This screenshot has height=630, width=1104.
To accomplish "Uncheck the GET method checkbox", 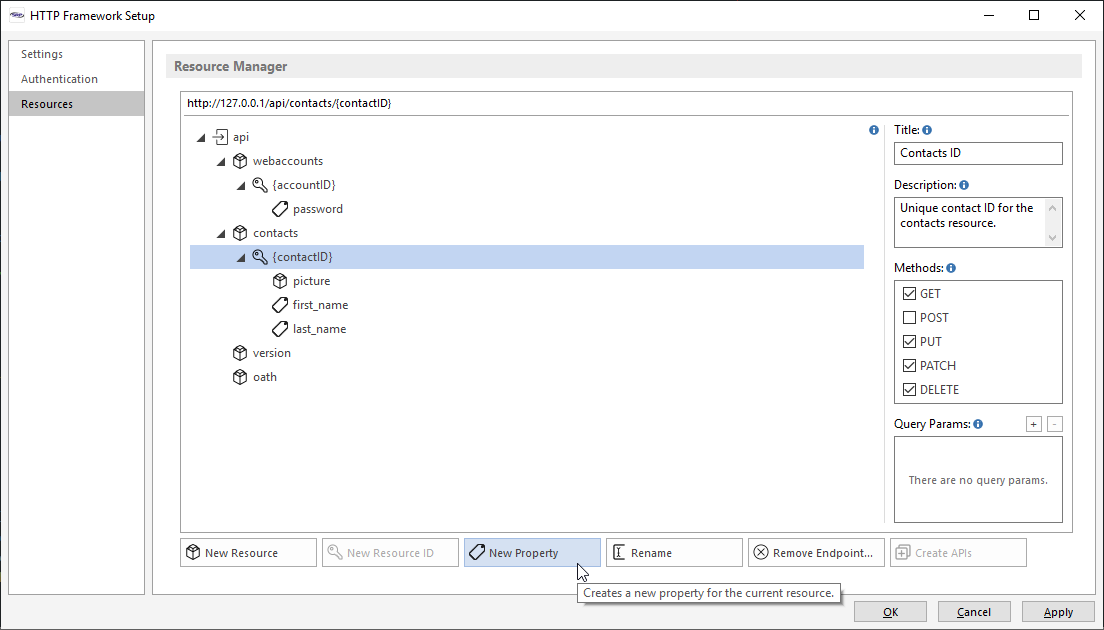I will pos(909,294).
